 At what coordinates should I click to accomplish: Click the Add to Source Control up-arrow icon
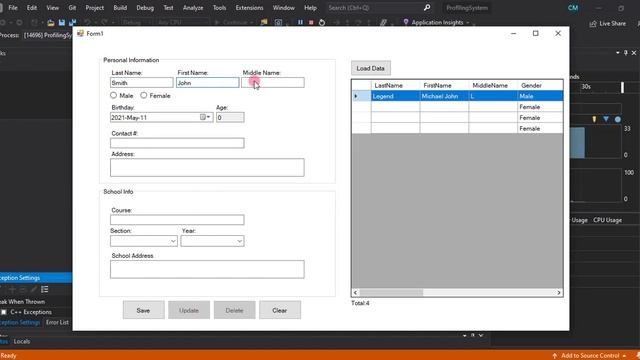pos(554,356)
